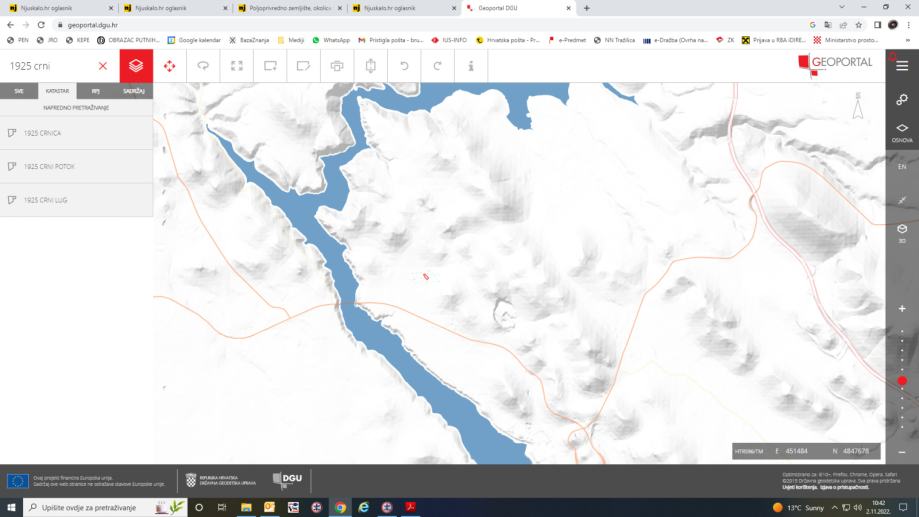Click the red zoom level slider handle
Viewport: 919px width, 517px height.
click(902, 381)
